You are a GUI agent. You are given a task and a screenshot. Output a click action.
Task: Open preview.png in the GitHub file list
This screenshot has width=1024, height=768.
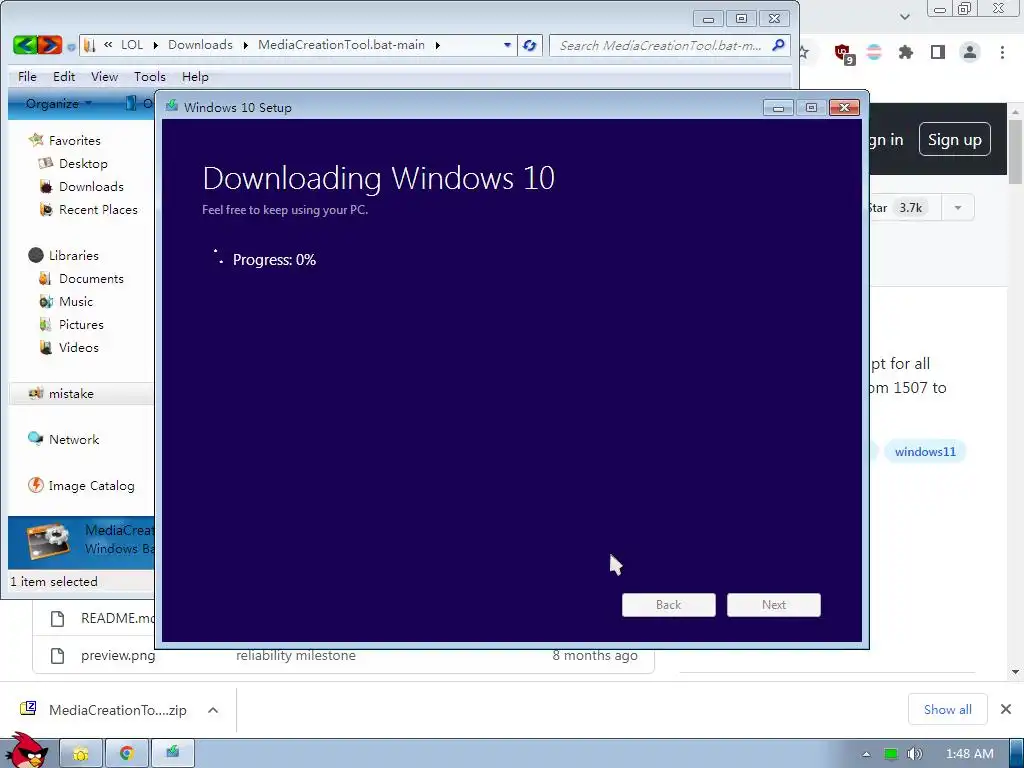click(x=118, y=656)
